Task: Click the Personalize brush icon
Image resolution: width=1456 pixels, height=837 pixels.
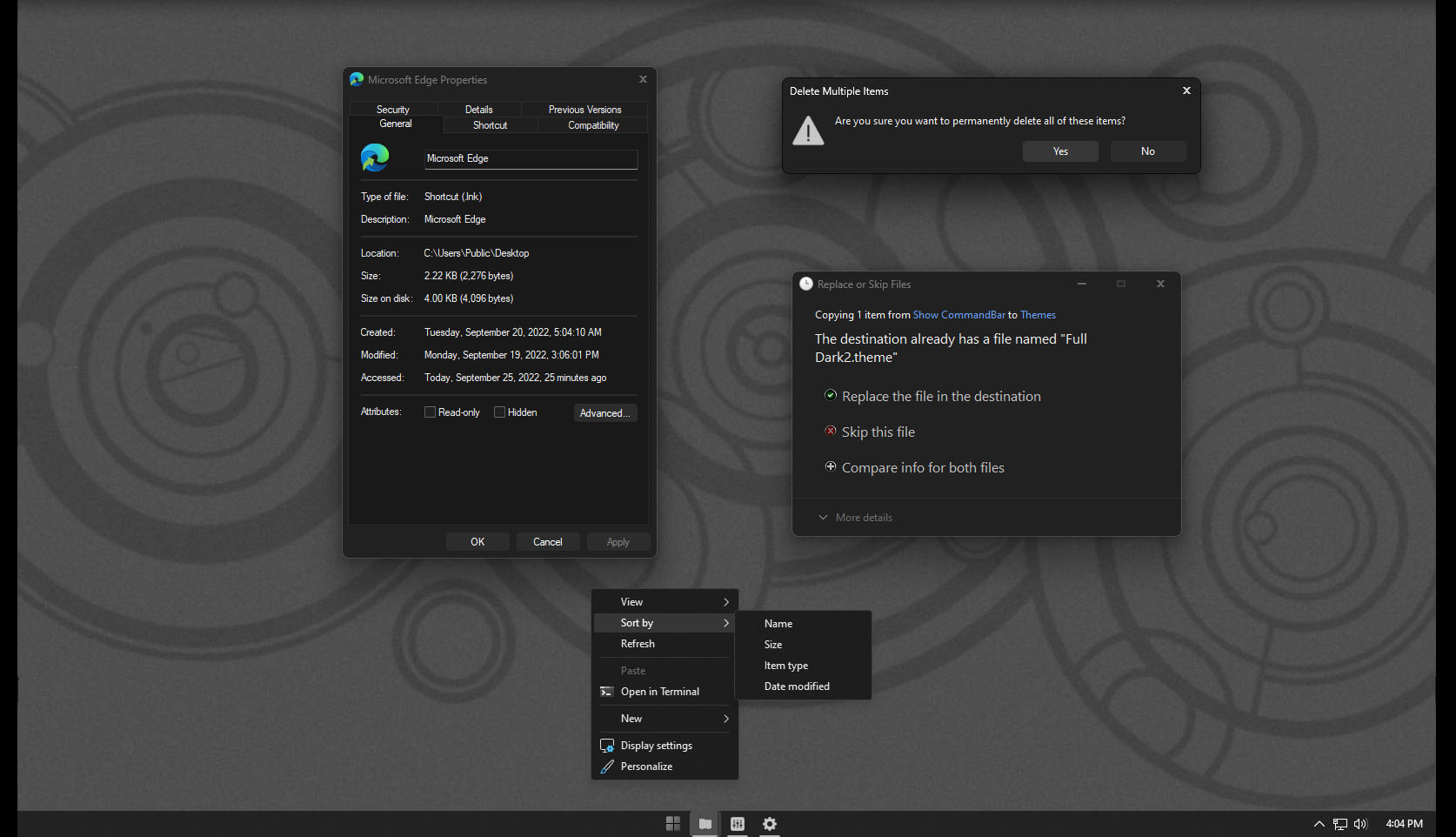Action: point(606,767)
